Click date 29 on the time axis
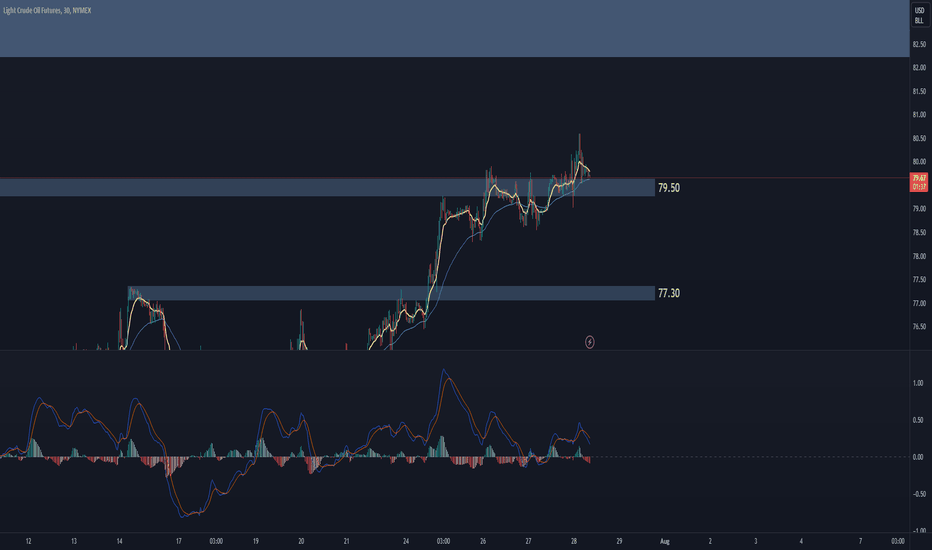 point(619,541)
